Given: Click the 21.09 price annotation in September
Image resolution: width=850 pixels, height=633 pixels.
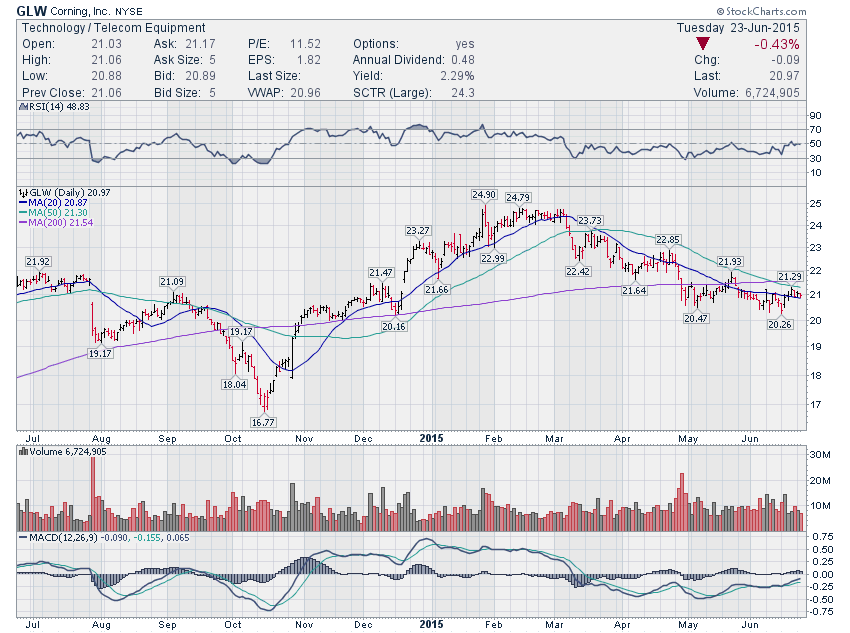Looking at the screenshot, I should click(172, 281).
